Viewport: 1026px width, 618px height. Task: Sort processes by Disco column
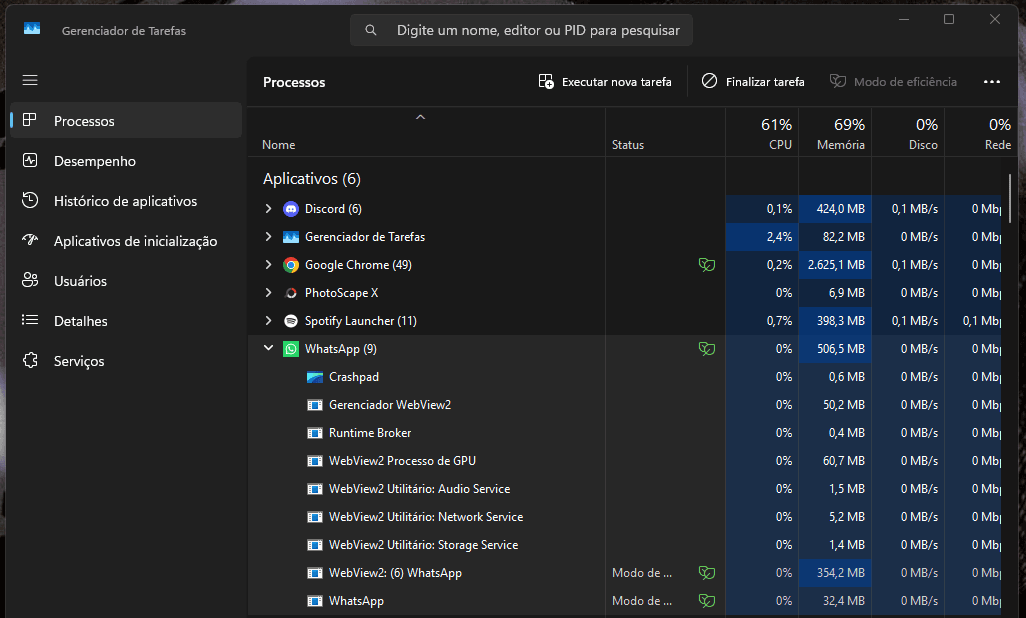tap(908, 132)
